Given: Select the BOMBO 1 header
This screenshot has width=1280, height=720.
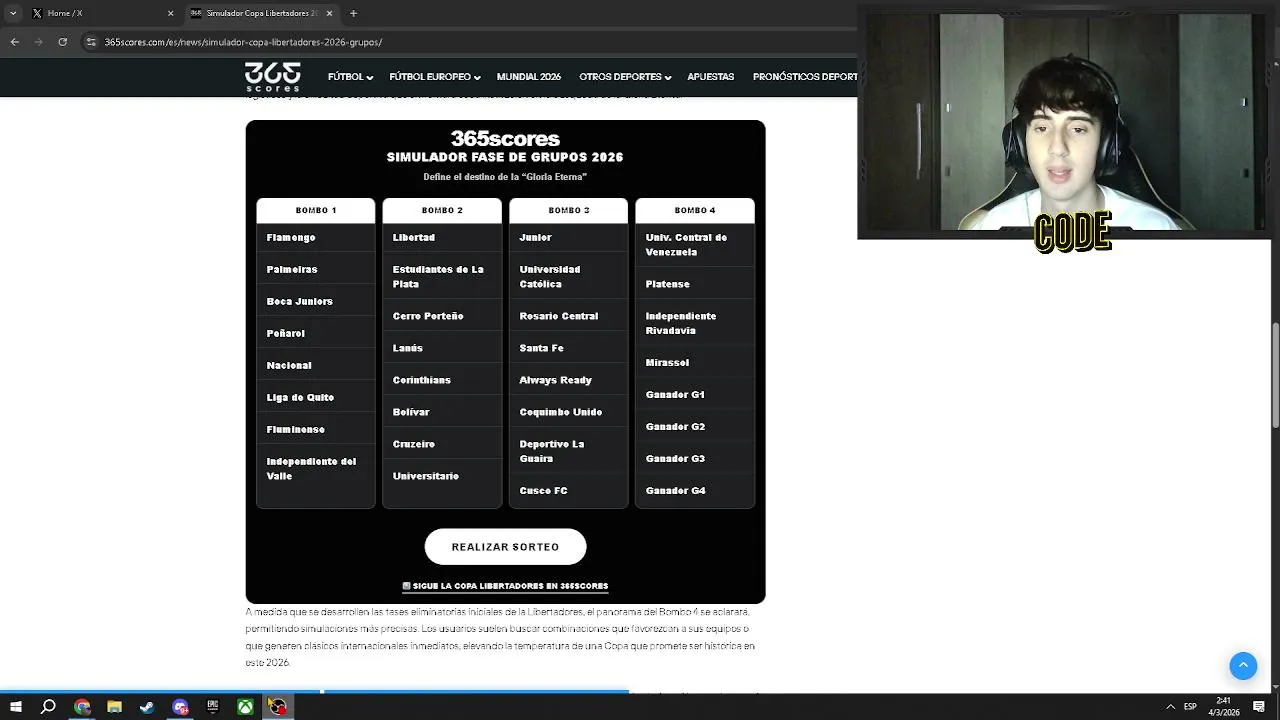Looking at the screenshot, I should (316, 210).
